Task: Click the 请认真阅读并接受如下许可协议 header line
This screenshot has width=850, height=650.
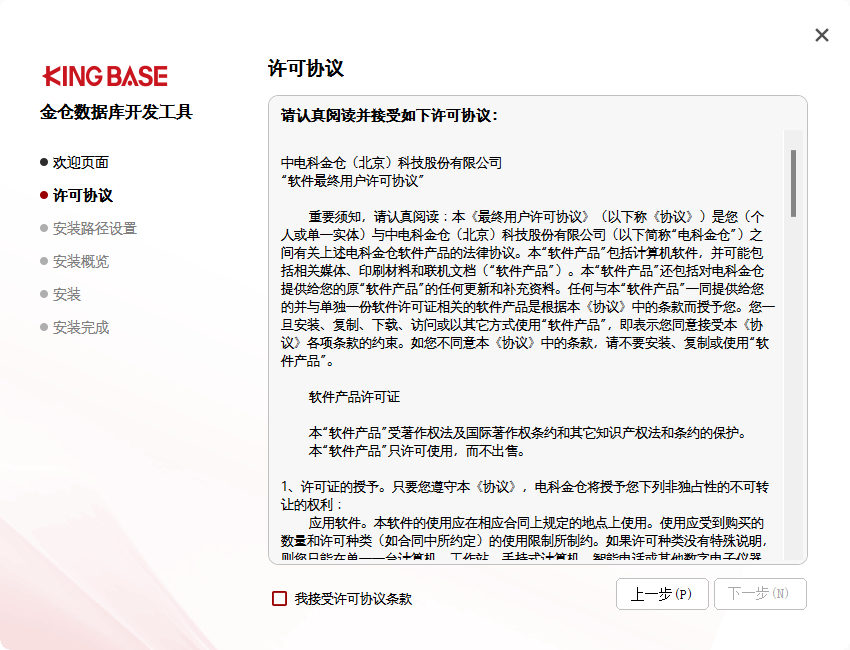Action: [x=390, y=115]
